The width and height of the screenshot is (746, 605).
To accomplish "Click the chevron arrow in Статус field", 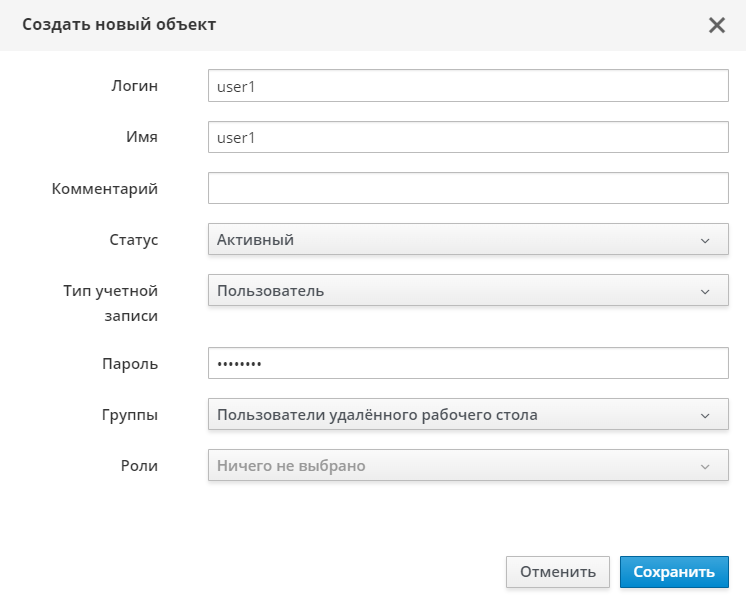I will coord(705,240).
